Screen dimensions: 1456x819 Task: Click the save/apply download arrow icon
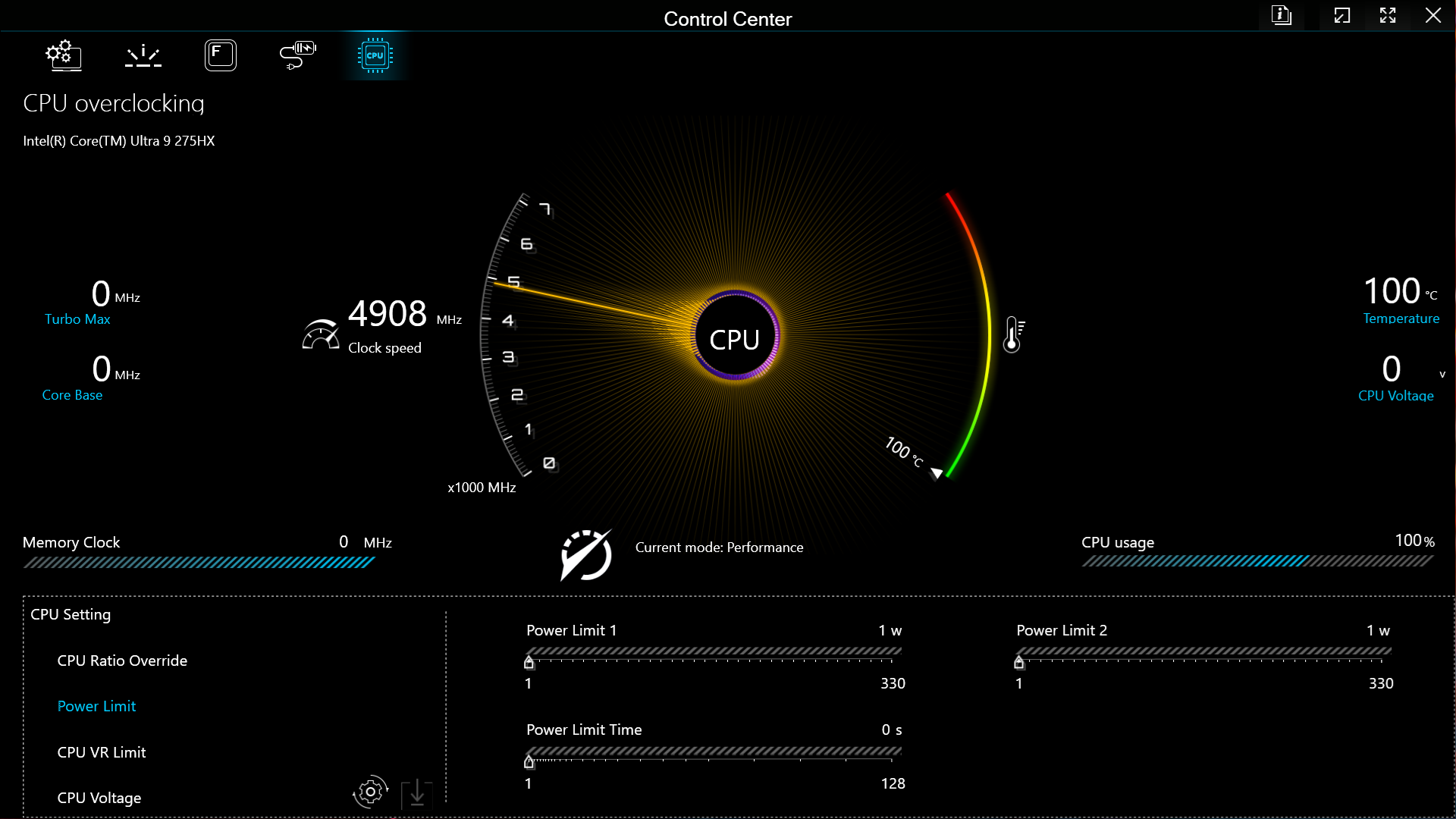(416, 793)
